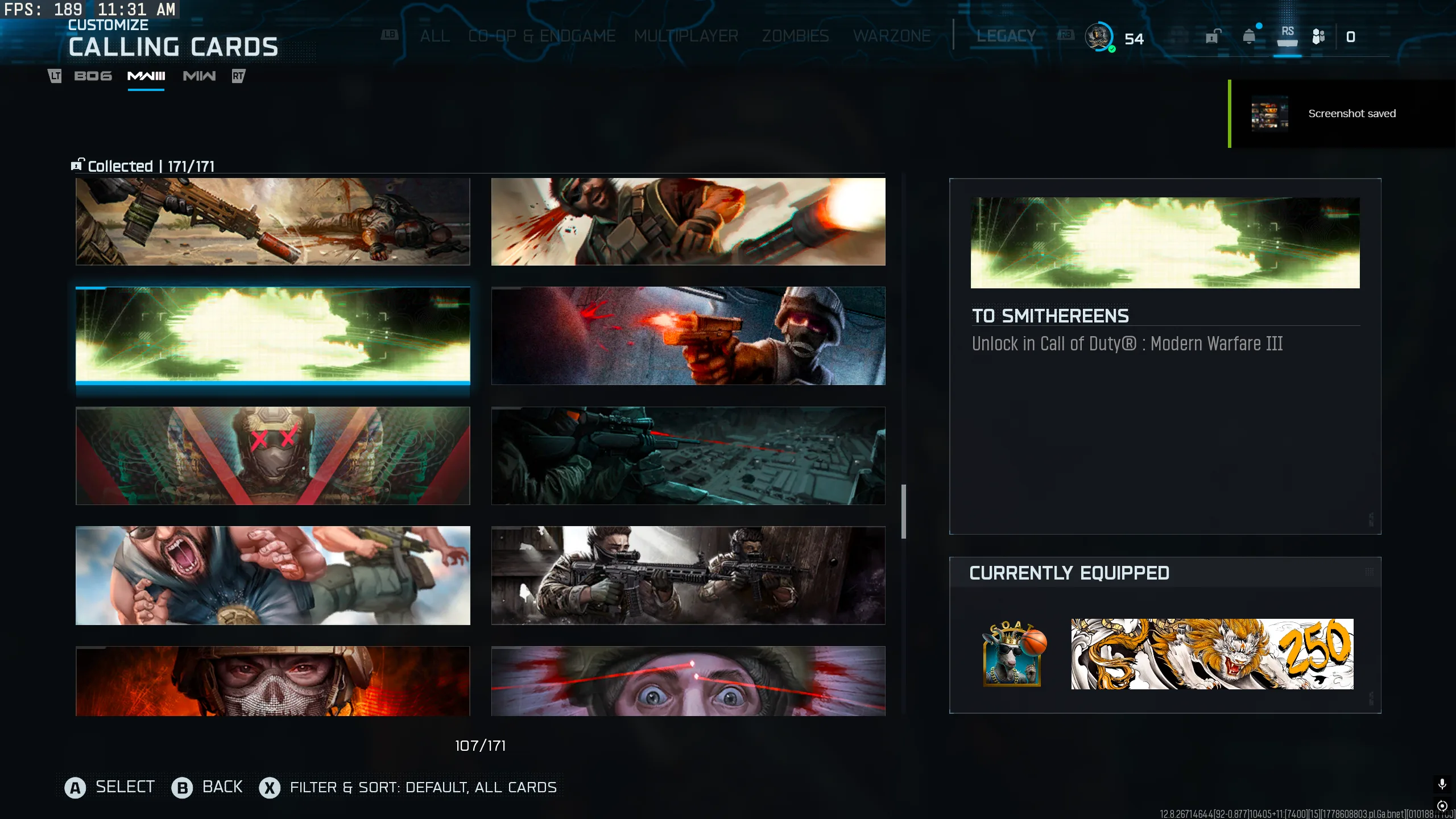Select the sniper overlooking town card
The width and height of the screenshot is (1456, 819).
(x=688, y=456)
